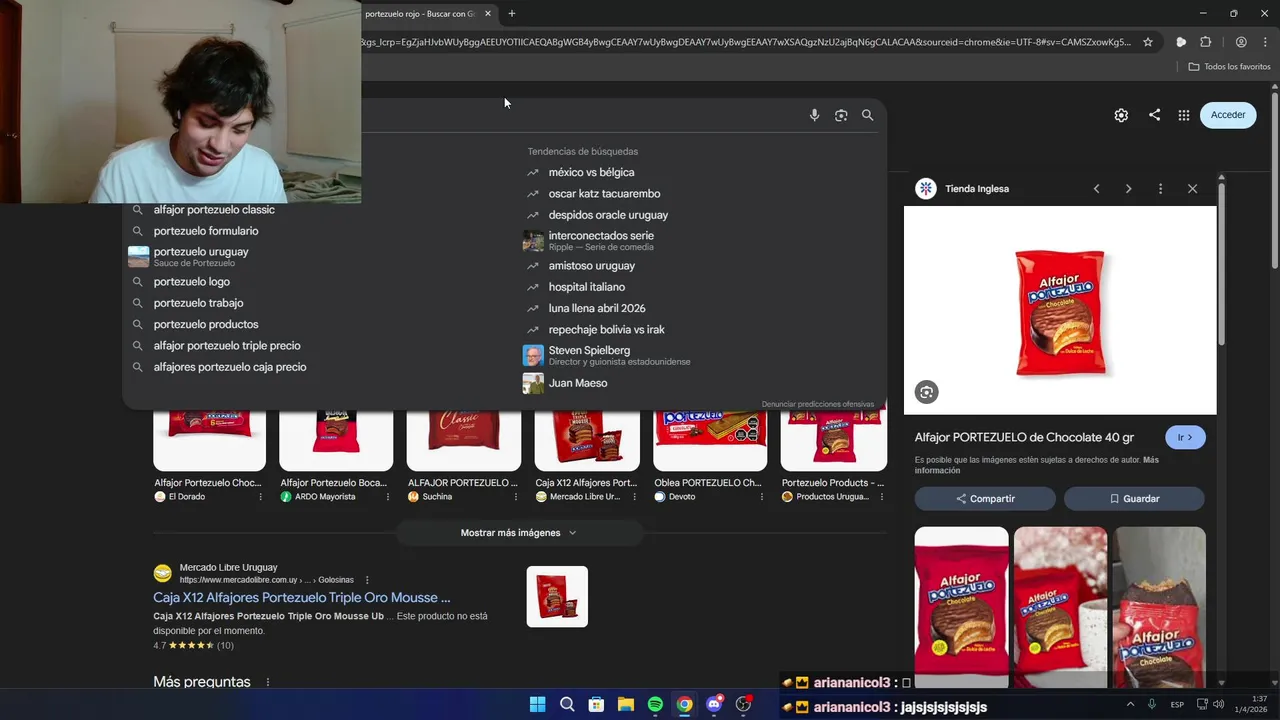
Task: Open File Explorer from taskbar
Action: 625,704
